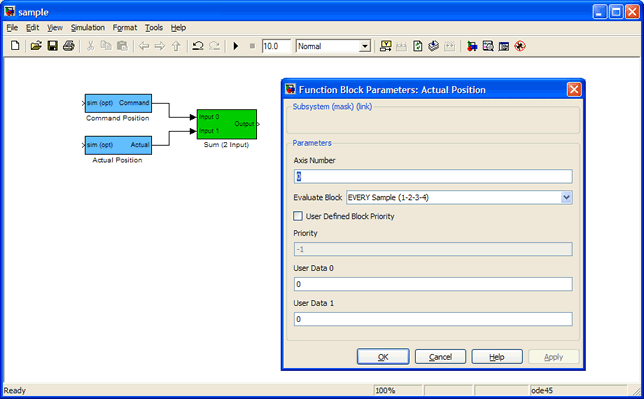
Task: Minimize the sample window
Action: click(x=600, y=12)
